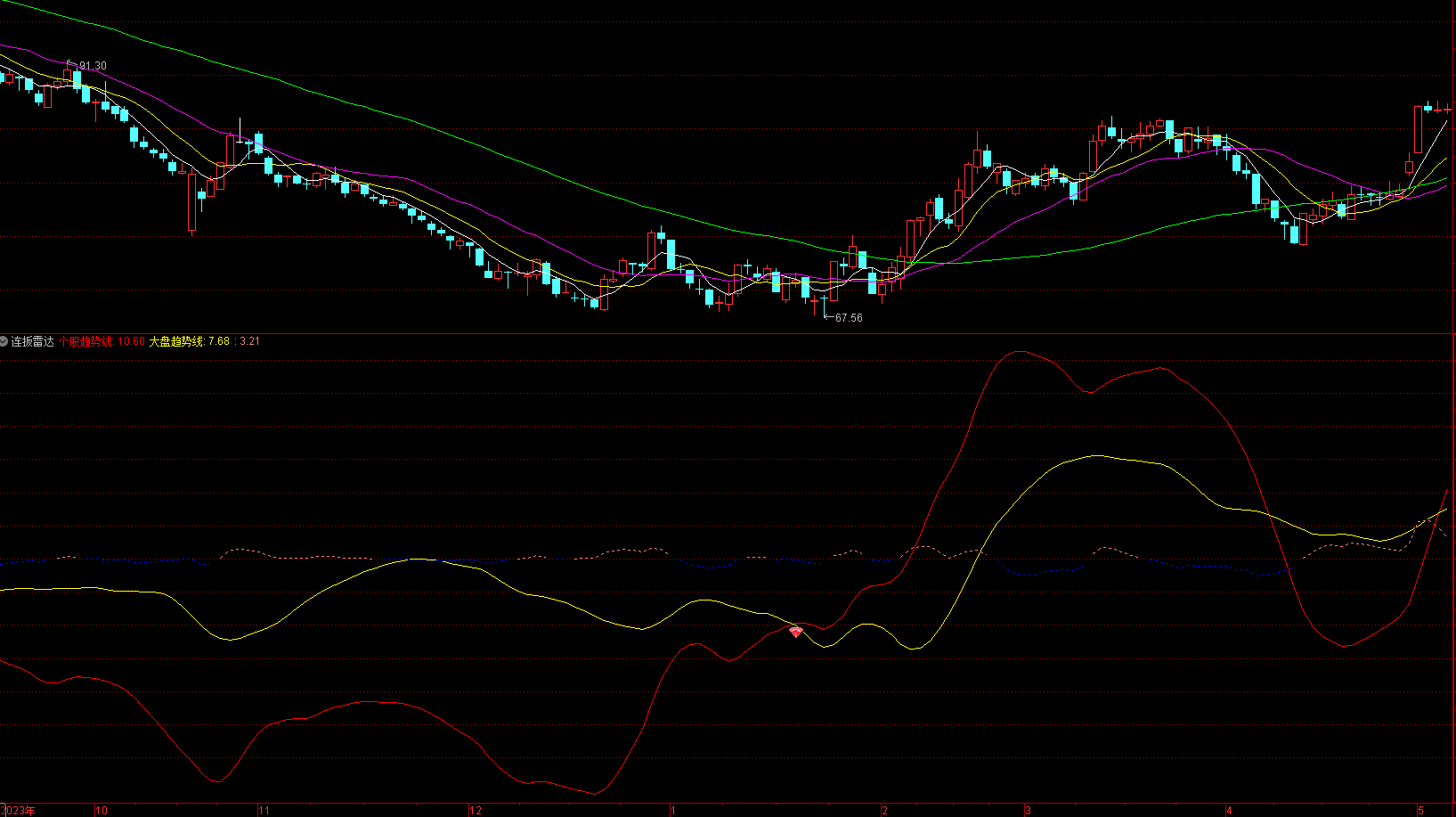Viewport: 1456px width, 817px height.
Task: Select the month 5 marker on the time axis
Action: coord(1420,811)
